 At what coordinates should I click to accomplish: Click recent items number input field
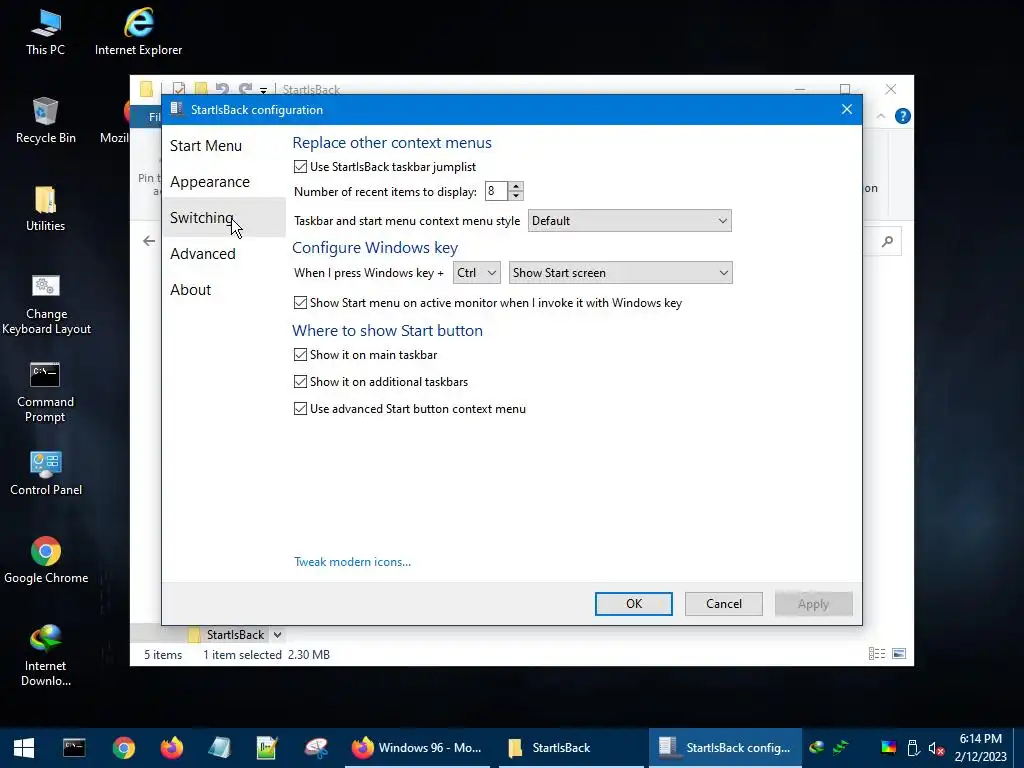[496, 191]
